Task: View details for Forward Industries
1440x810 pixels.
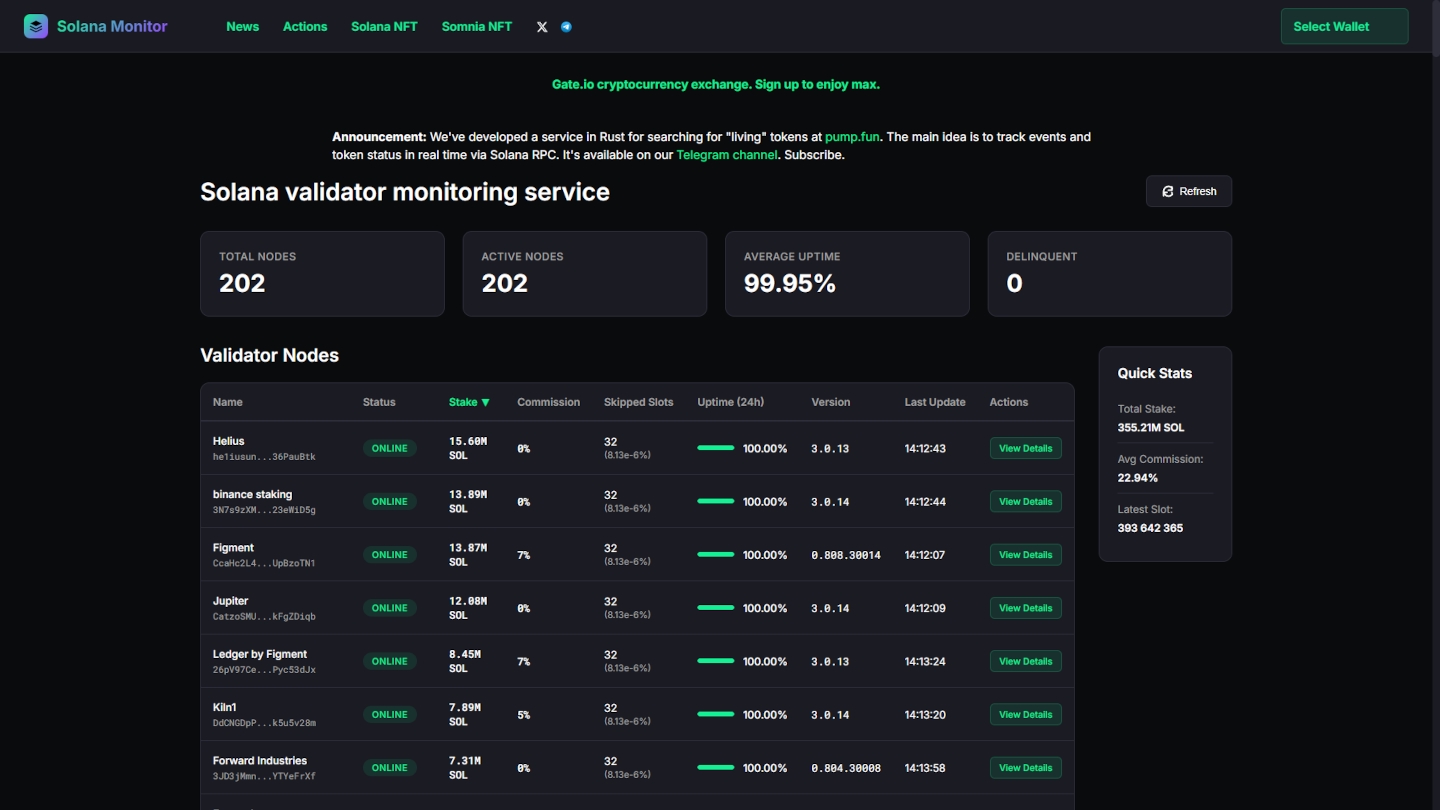Action: click(x=1025, y=768)
